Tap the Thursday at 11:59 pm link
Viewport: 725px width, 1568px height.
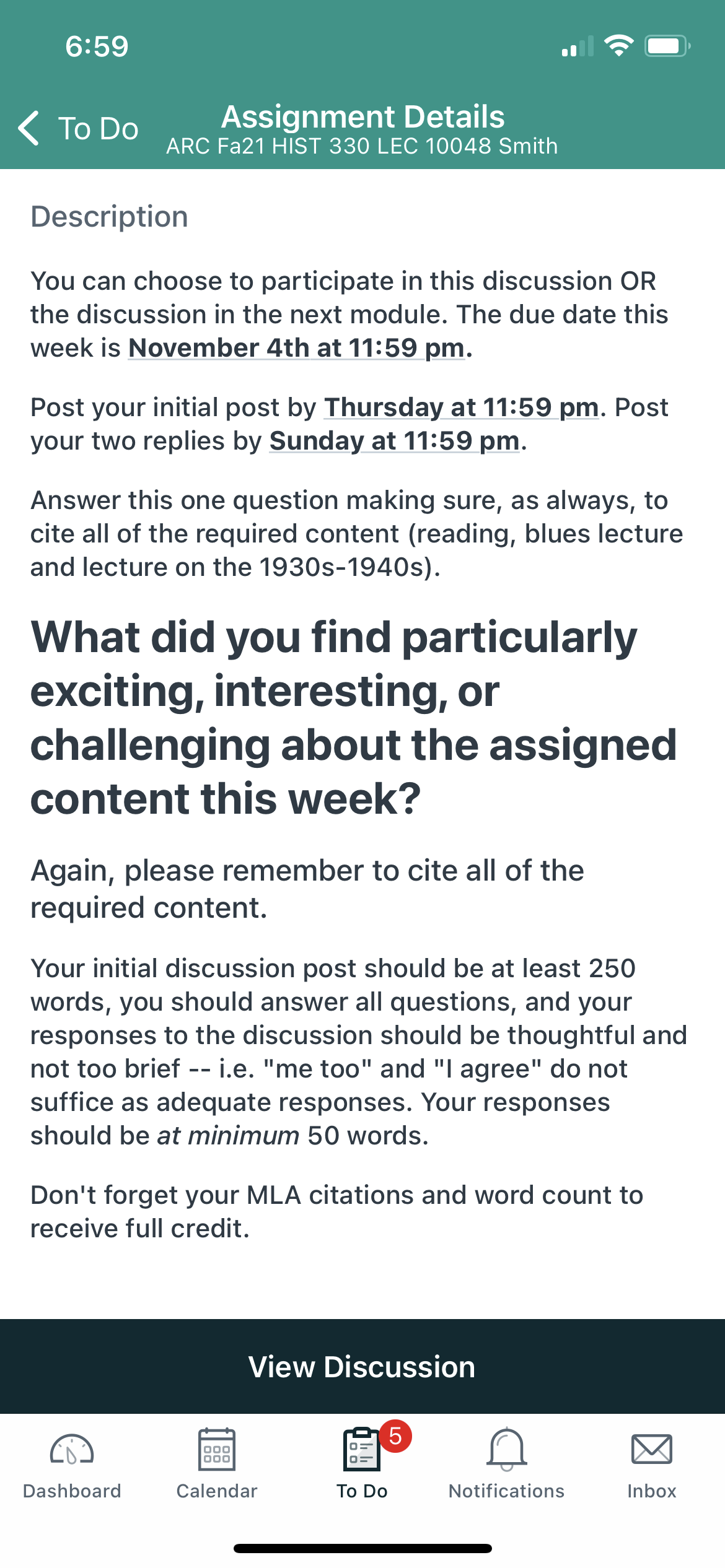pos(462,407)
